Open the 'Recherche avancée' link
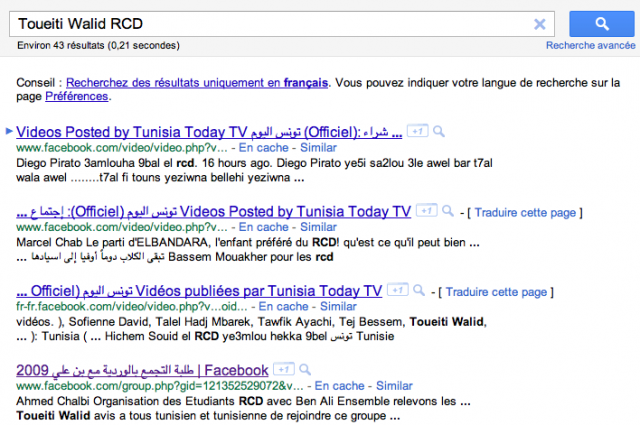The height and width of the screenshot is (425, 640). (592, 45)
